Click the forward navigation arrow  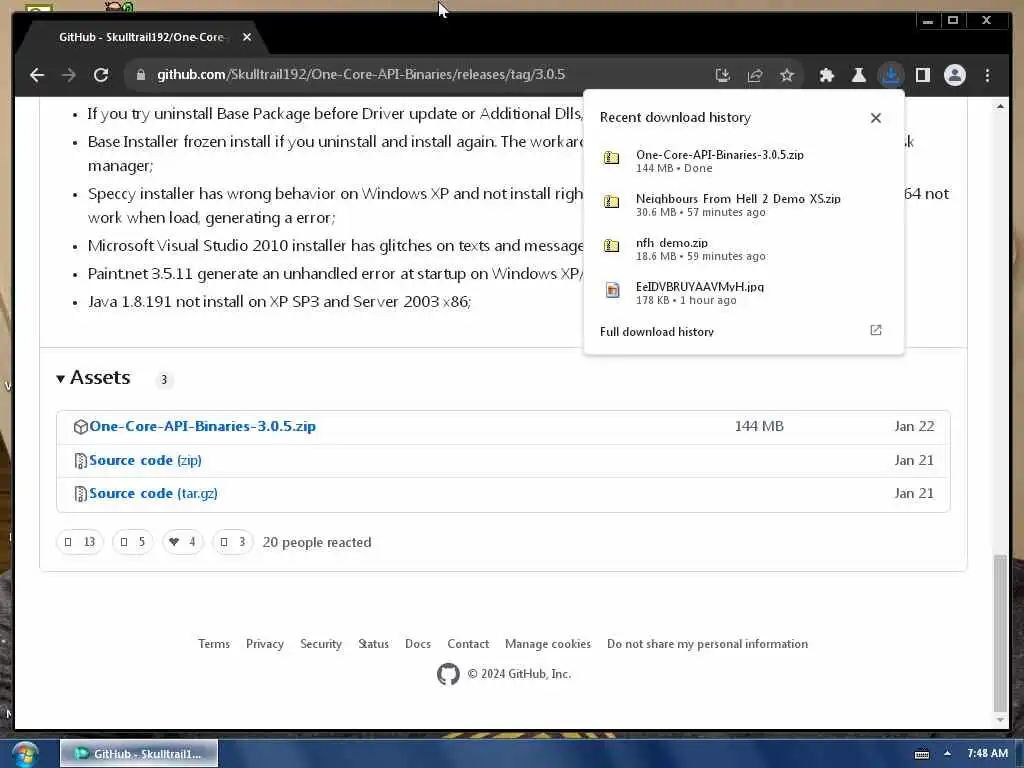click(x=69, y=75)
